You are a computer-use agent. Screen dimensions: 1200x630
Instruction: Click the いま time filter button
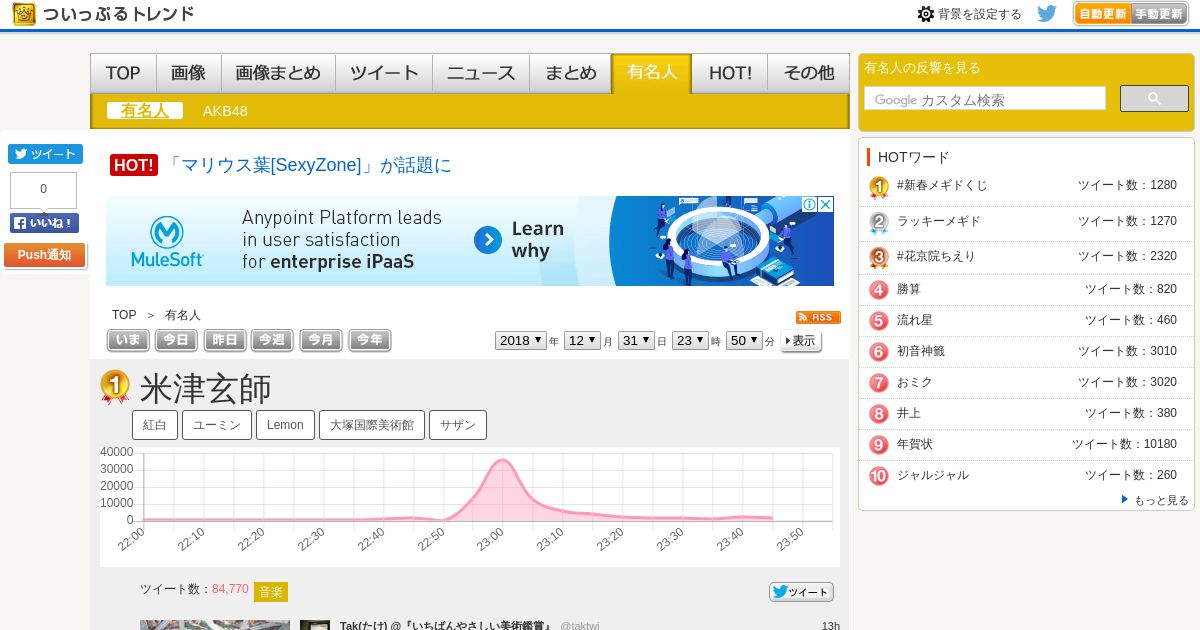[128, 340]
